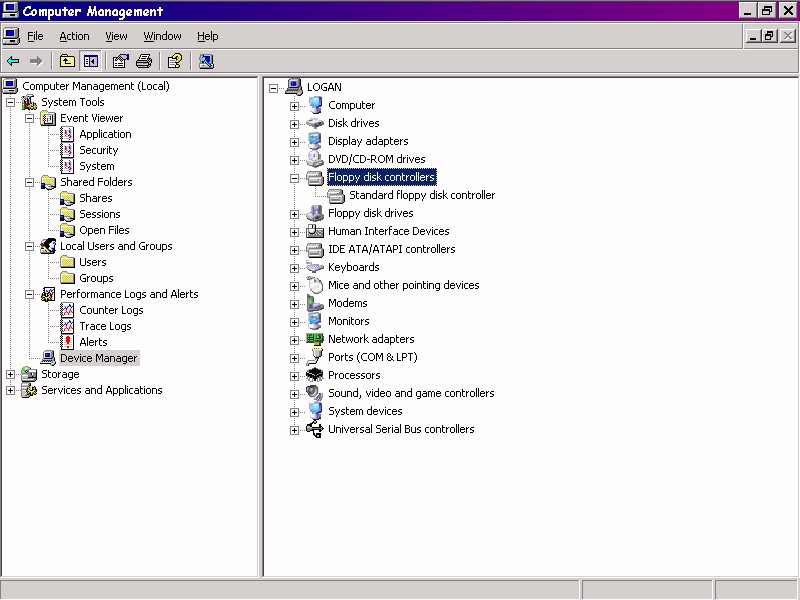
Task: Click the Mice and other pointing devices icon
Action: (315, 285)
